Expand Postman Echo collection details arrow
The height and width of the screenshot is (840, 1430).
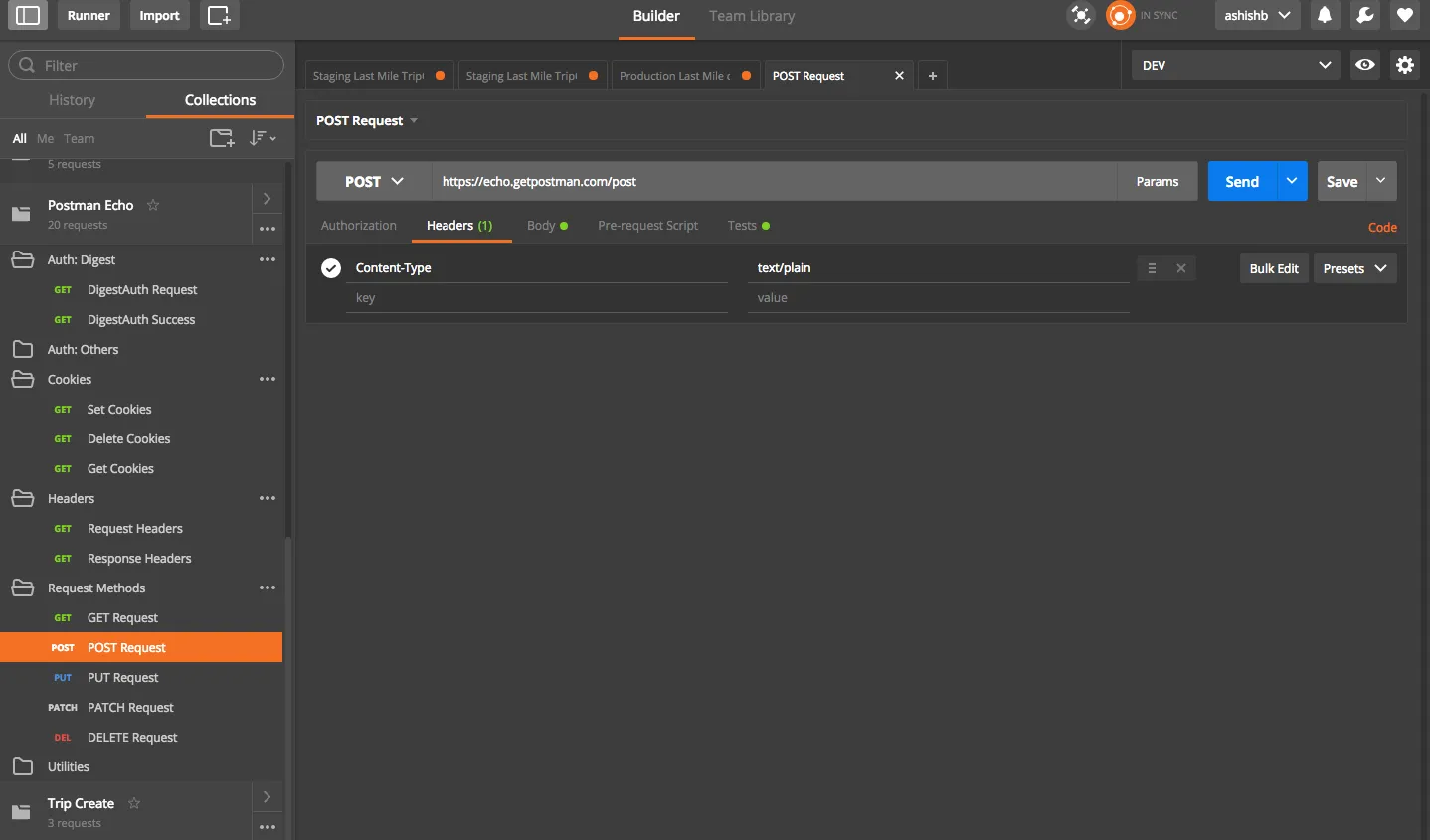267,199
